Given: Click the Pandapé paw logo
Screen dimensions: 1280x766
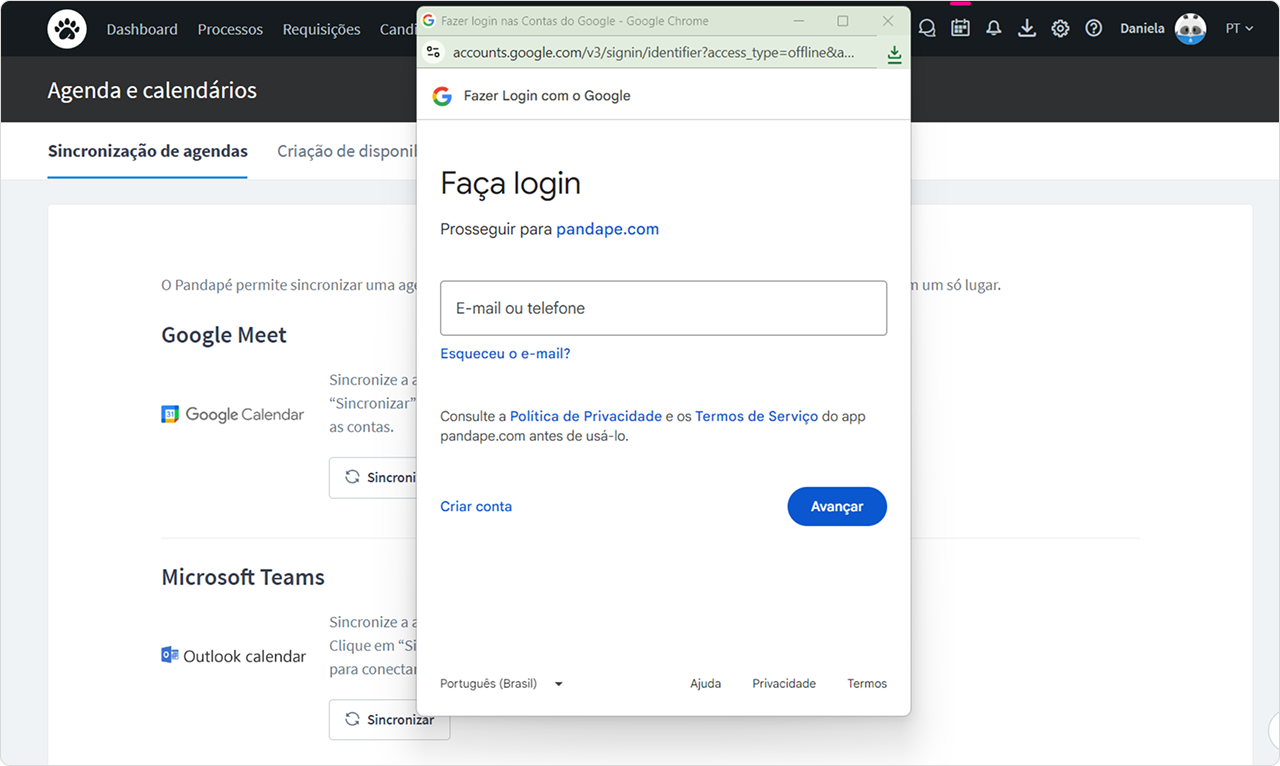Looking at the screenshot, I should 67,29.
